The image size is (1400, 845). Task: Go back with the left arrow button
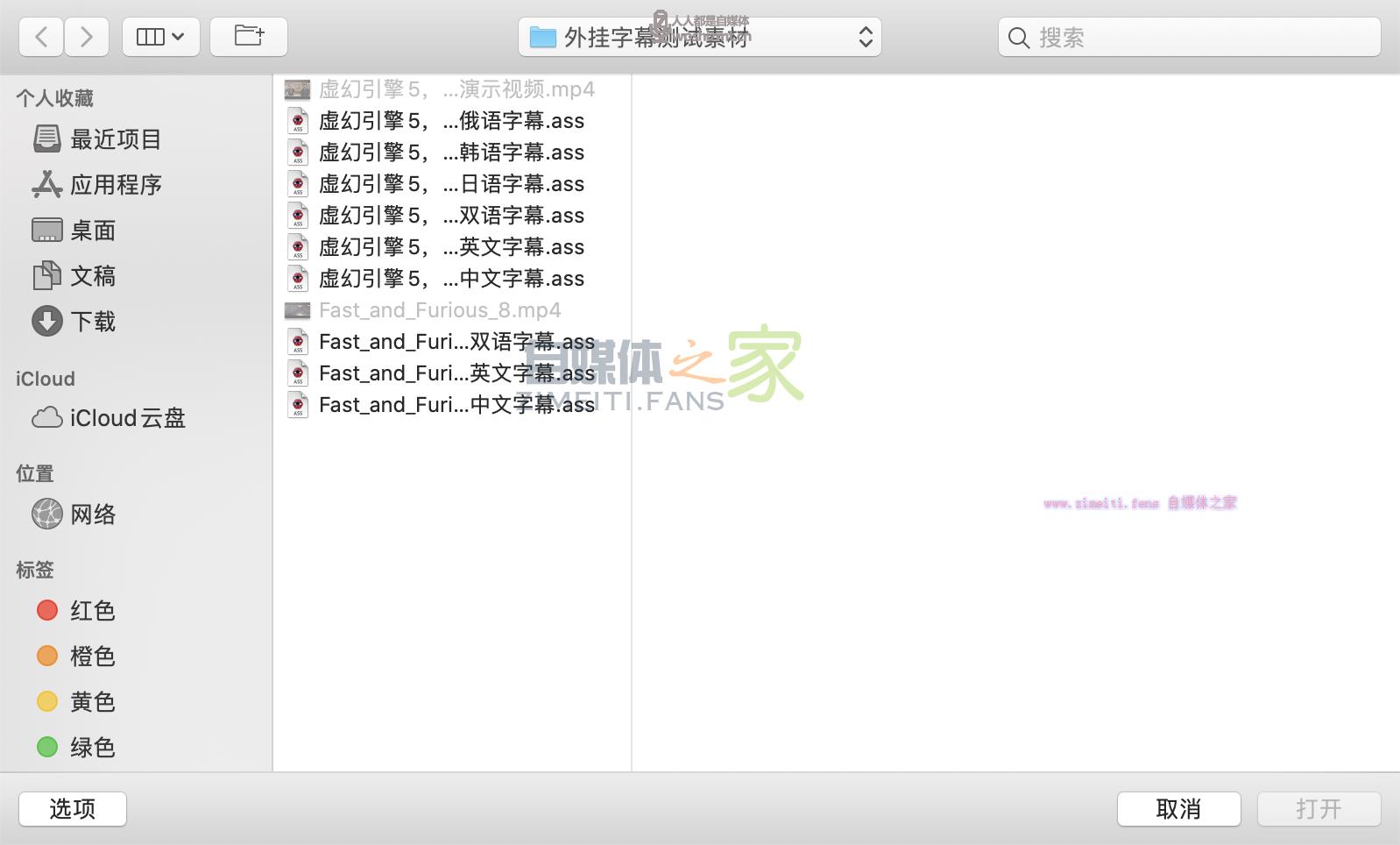[x=41, y=37]
